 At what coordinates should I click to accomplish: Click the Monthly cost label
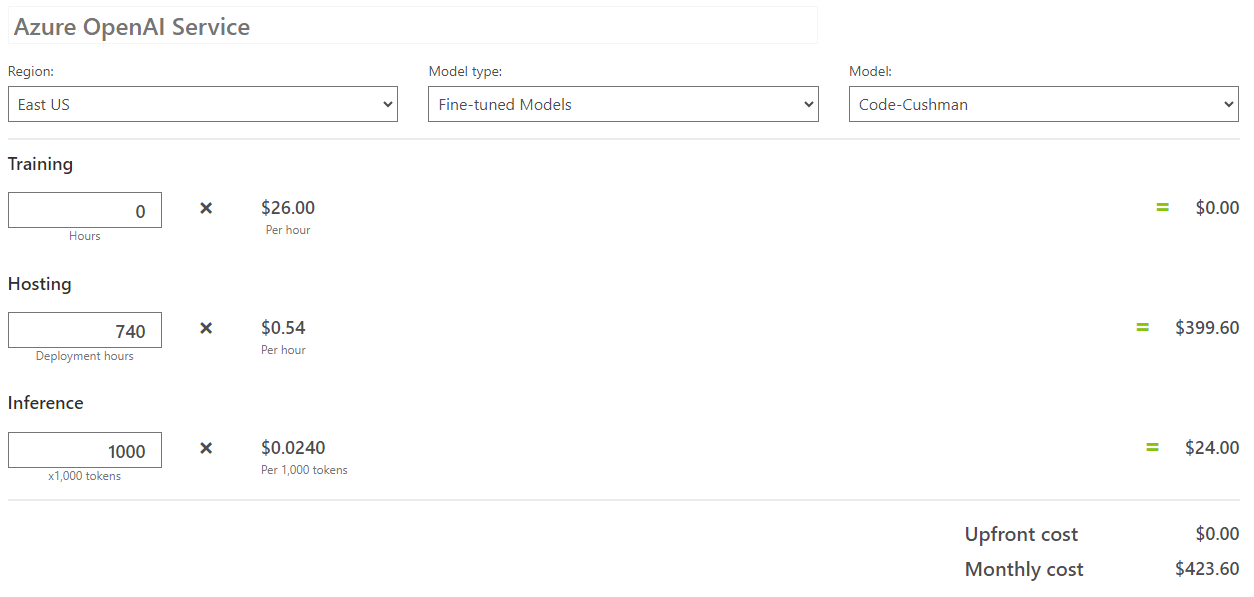pos(1024,569)
